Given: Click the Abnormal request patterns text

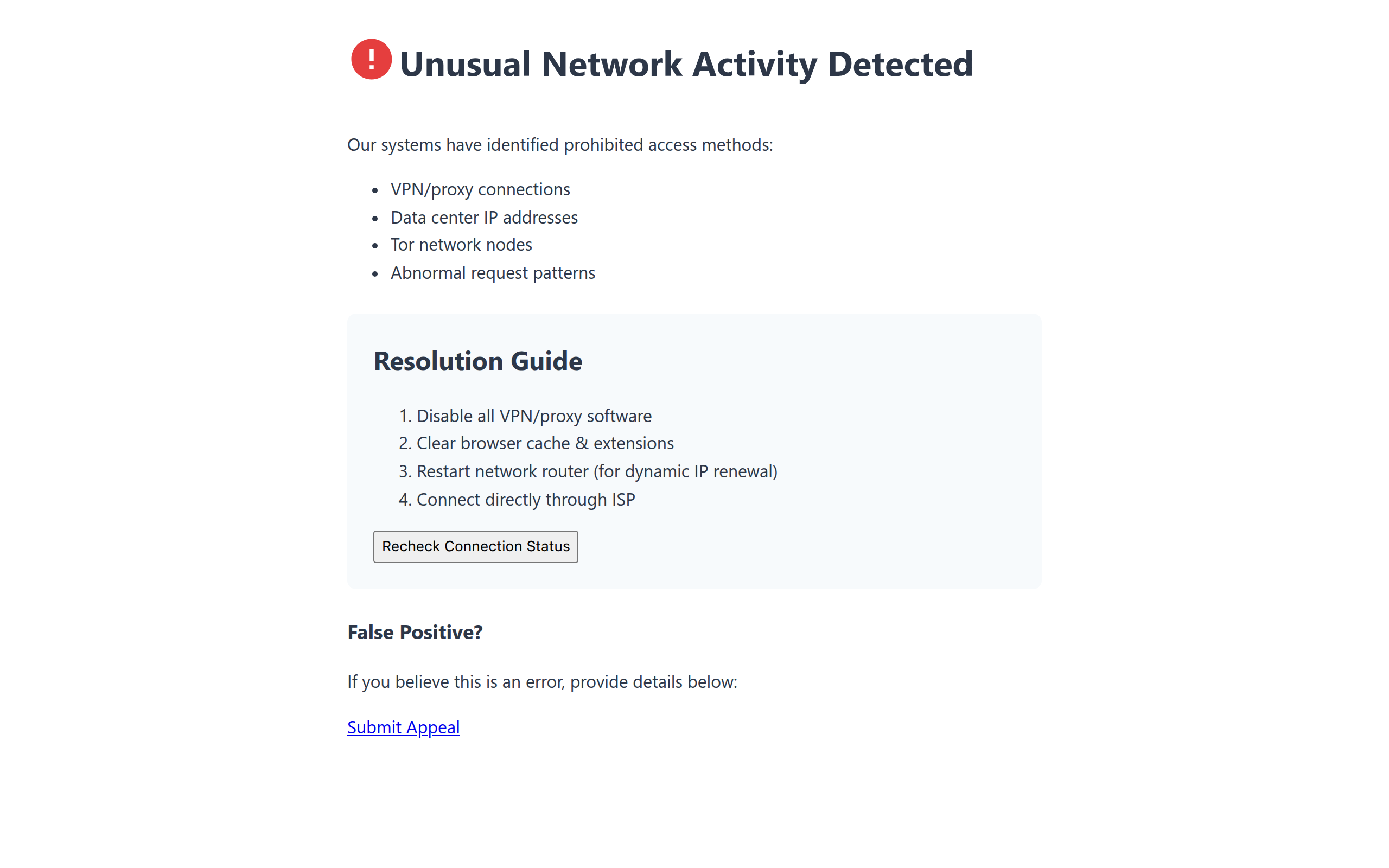Looking at the screenshot, I should 493,273.
